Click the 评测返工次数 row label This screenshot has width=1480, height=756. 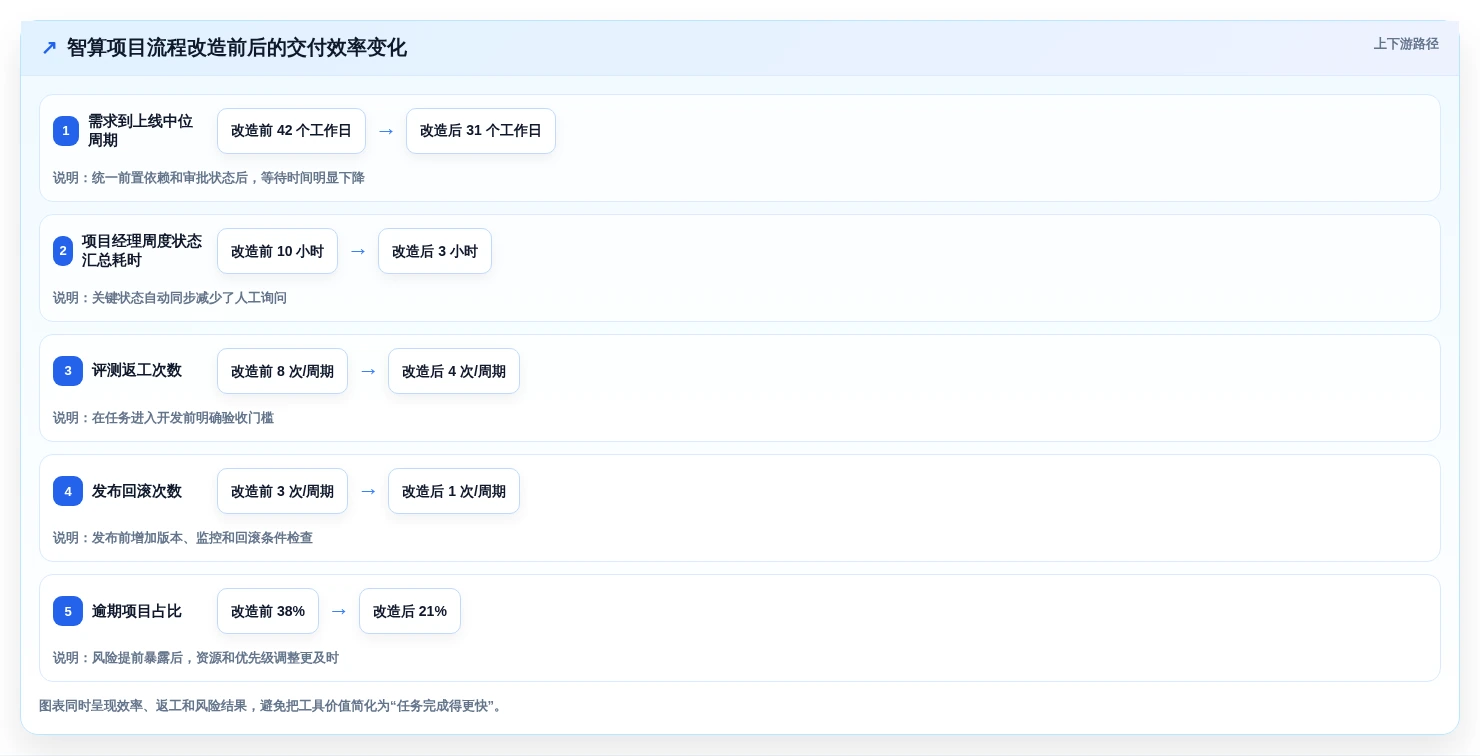pos(137,371)
